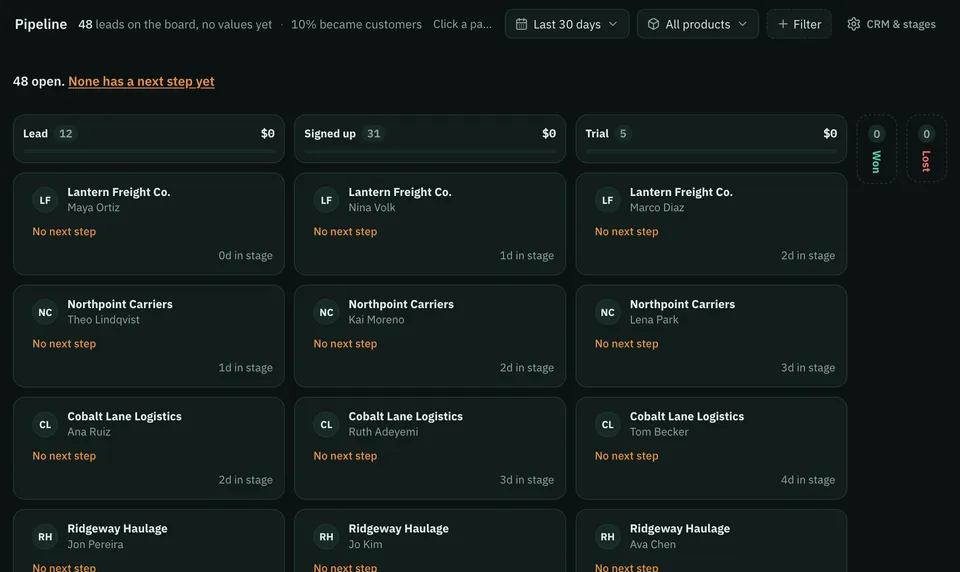The image size is (960, 572).
Task: Open Northpoint Carriers card for Kai Moreno
Action: [x=430, y=336]
